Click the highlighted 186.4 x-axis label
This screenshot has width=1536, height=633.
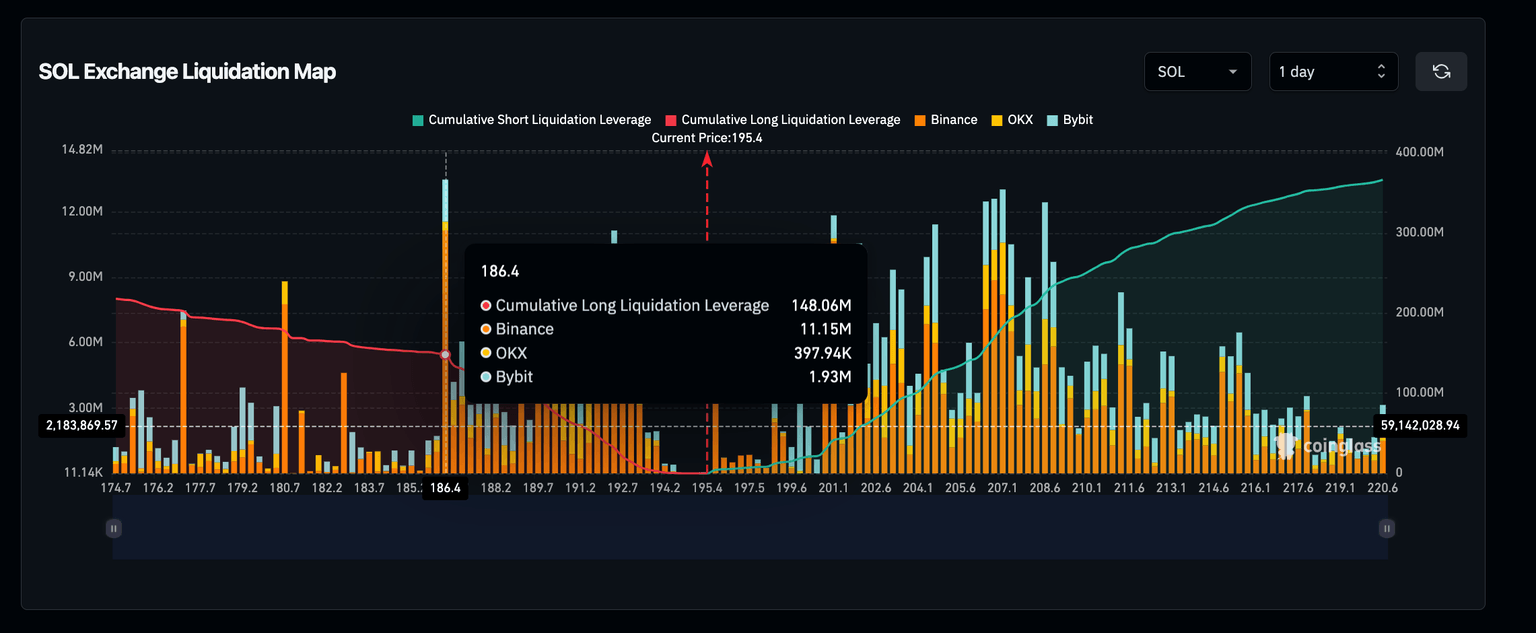tap(443, 489)
